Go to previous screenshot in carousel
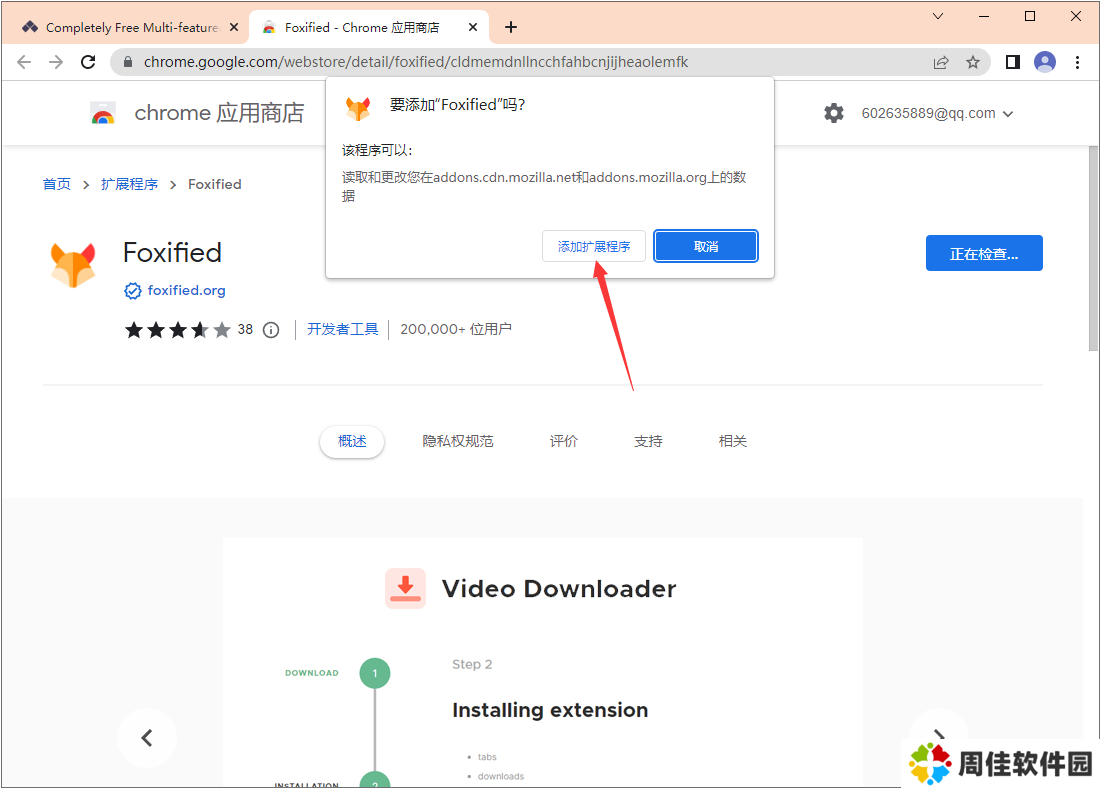Screen dimensions: 1101x789 coord(147,738)
